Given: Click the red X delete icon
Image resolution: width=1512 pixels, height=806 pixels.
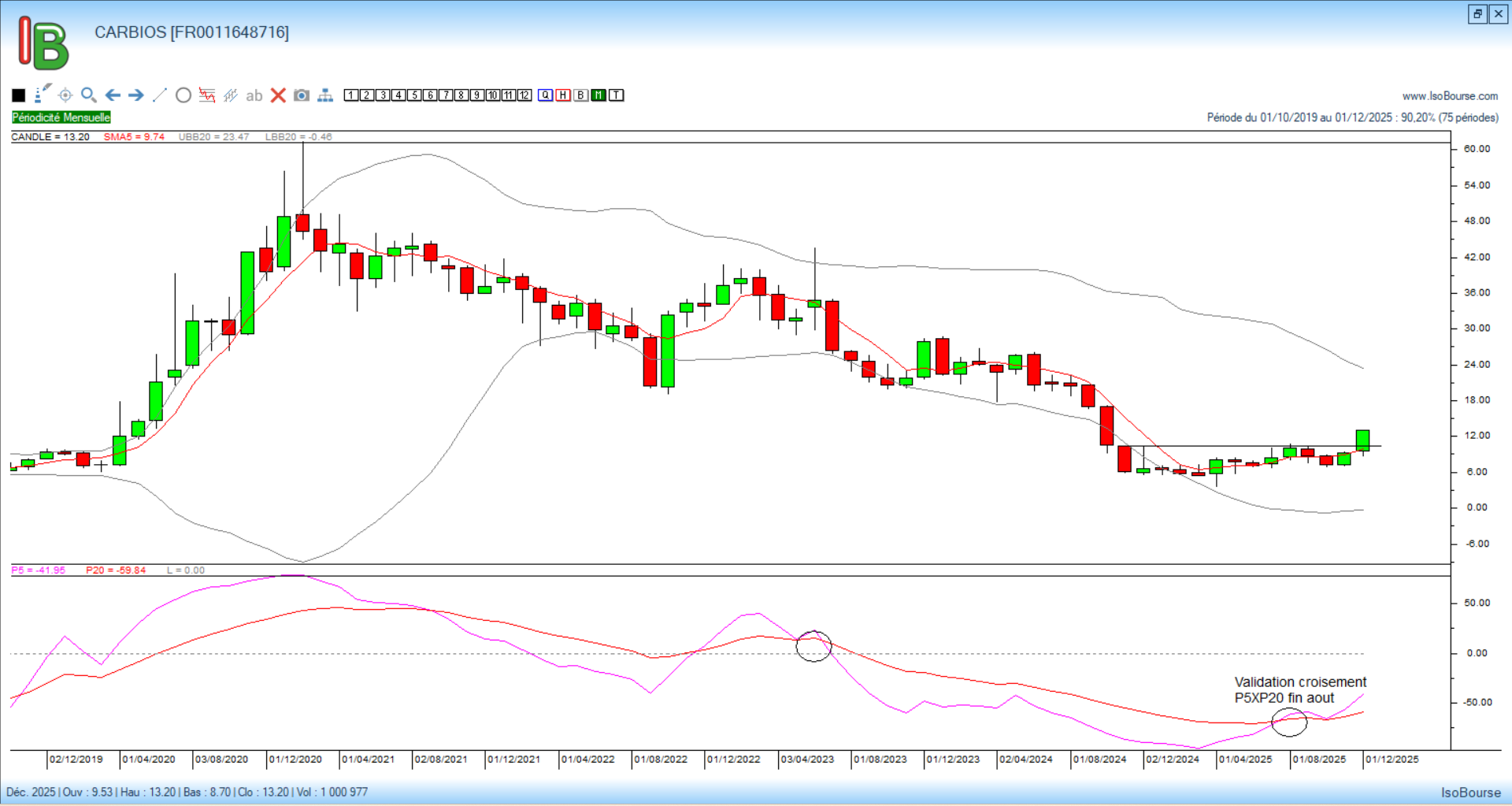Looking at the screenshot, I should point(278,95).
